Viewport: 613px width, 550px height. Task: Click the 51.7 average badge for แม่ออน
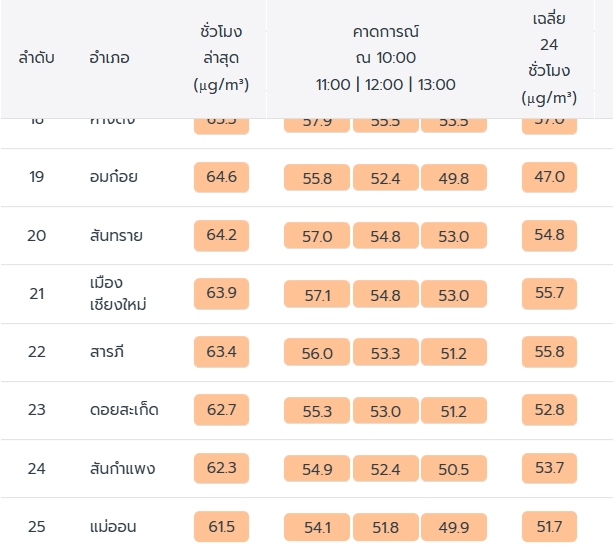click(x=549, y=526)
